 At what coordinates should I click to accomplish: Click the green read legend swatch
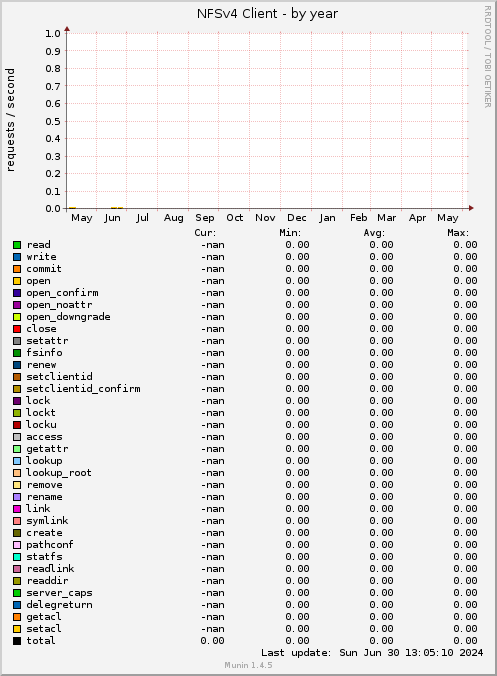point(17,245)
